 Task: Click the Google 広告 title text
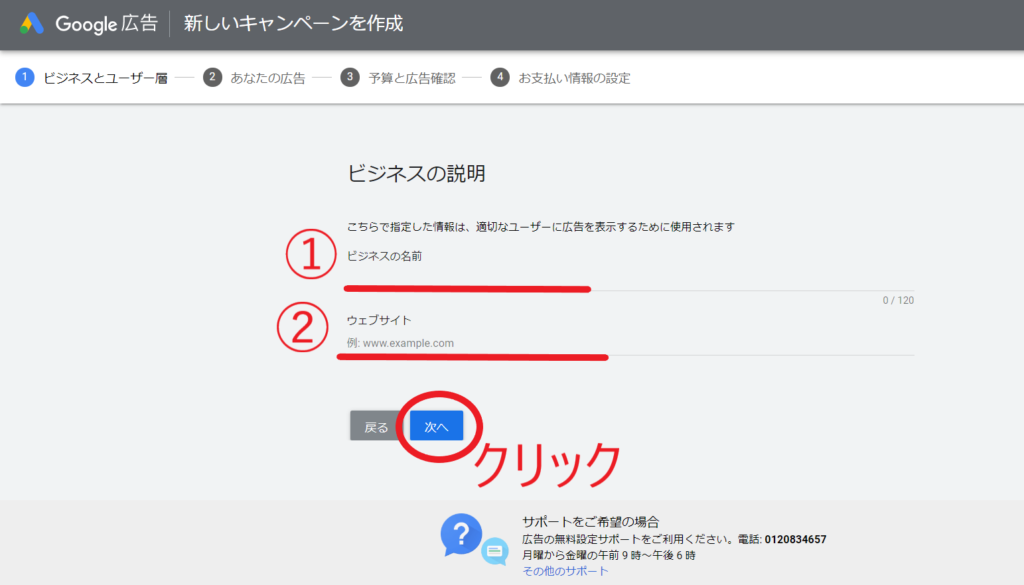click(x=106, y=24)
